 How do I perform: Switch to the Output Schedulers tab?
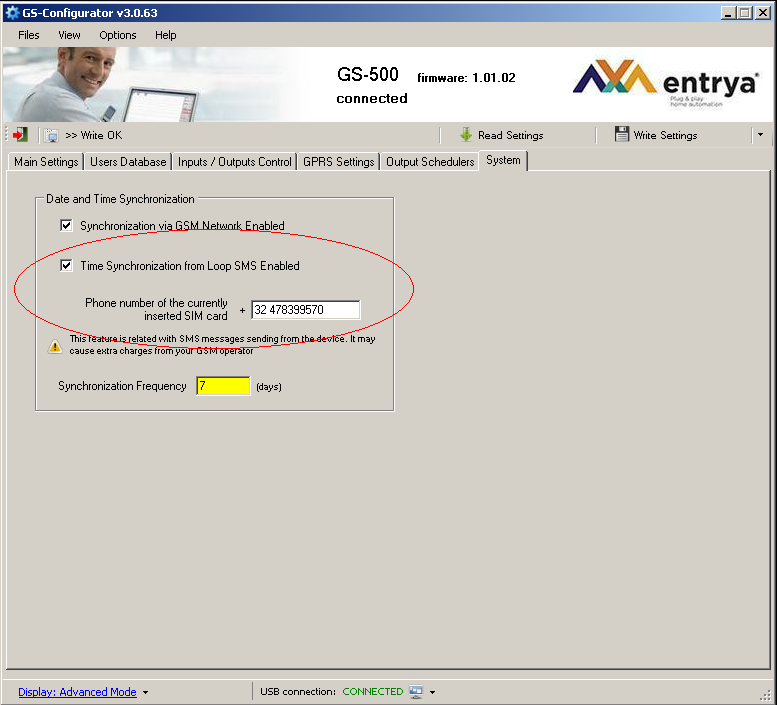[430, 162]
